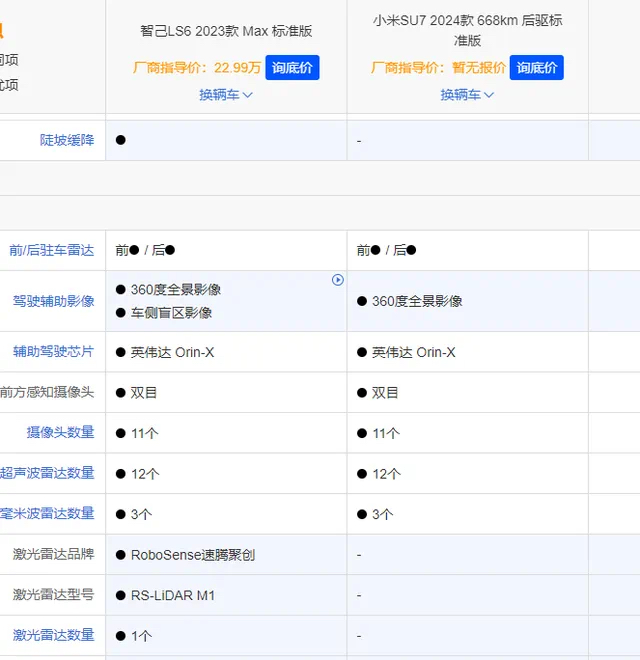Screen dimensions: 640x660
Task: Click the 询底价 button for 小米SU7
Action: coord(536,67)
